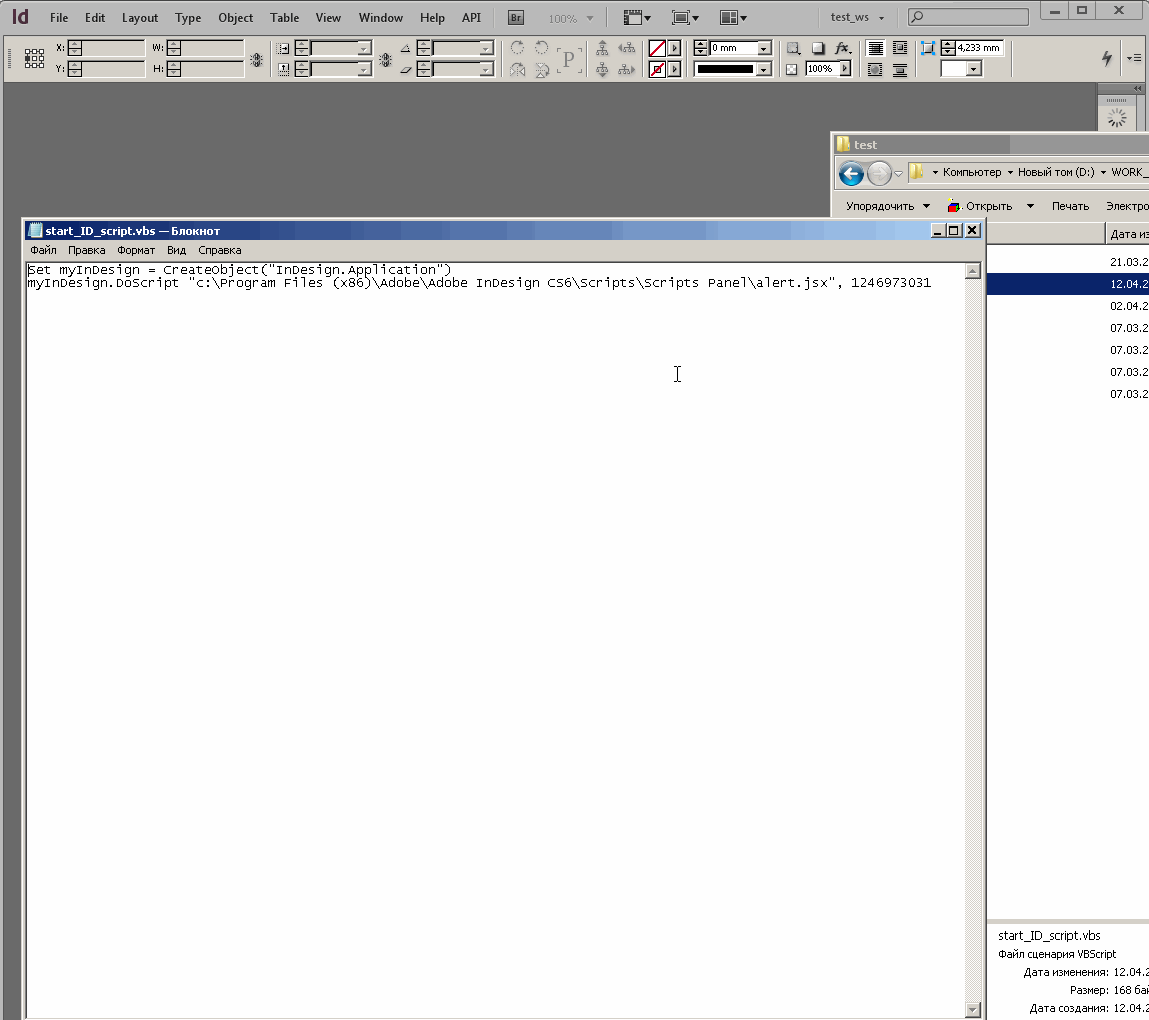The width and height of the screenshot is (1149, 1020).
Task: Click the Quick Apply lightning icon
Action: coord(1107,59)
